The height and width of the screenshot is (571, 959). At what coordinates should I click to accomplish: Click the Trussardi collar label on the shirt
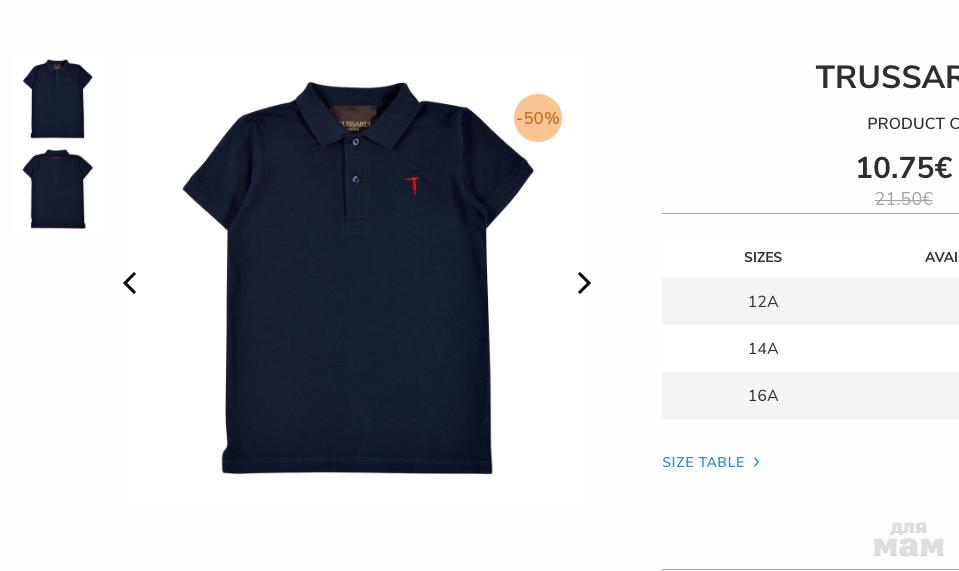pyautogui.click(x=354, y=119)
